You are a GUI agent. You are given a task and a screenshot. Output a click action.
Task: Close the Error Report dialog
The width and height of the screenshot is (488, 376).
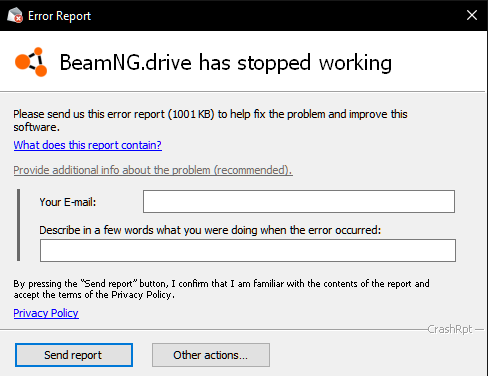472,15
